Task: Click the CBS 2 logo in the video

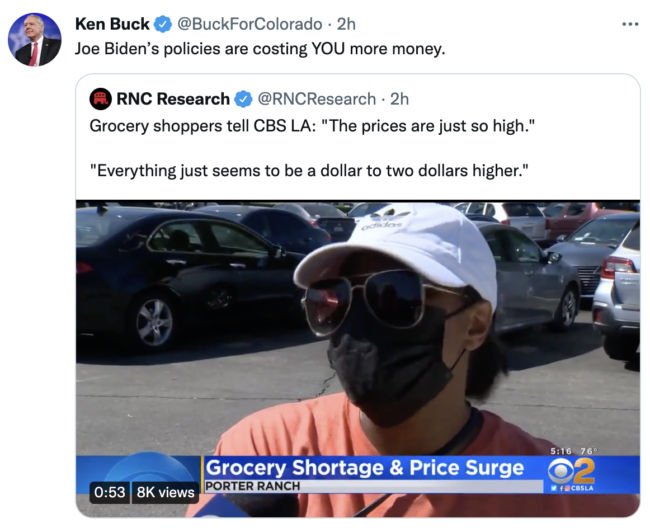Action: pyautogui.click(x=572, y=472)
